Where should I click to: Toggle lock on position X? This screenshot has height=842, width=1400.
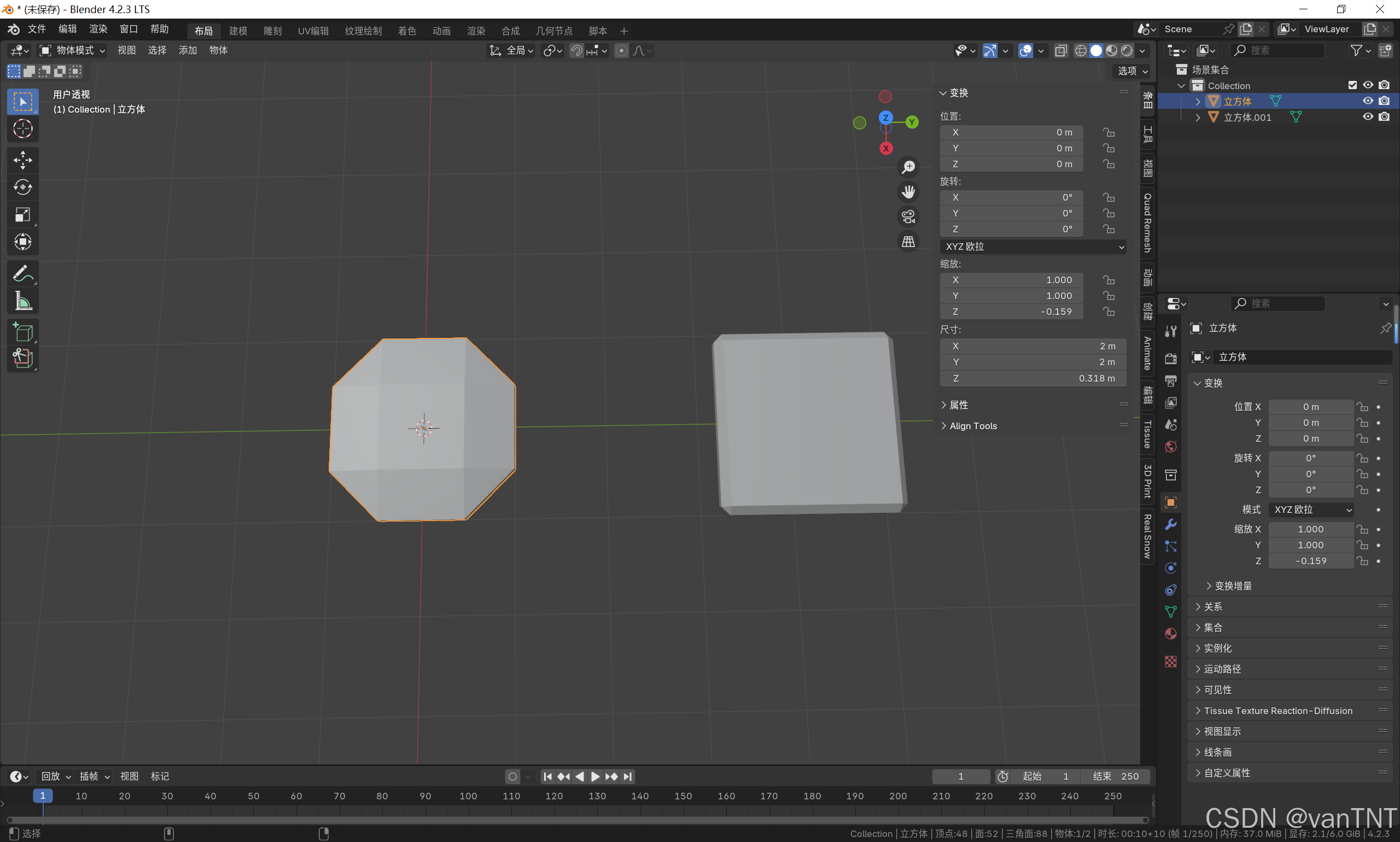(x=1109, y=132)
